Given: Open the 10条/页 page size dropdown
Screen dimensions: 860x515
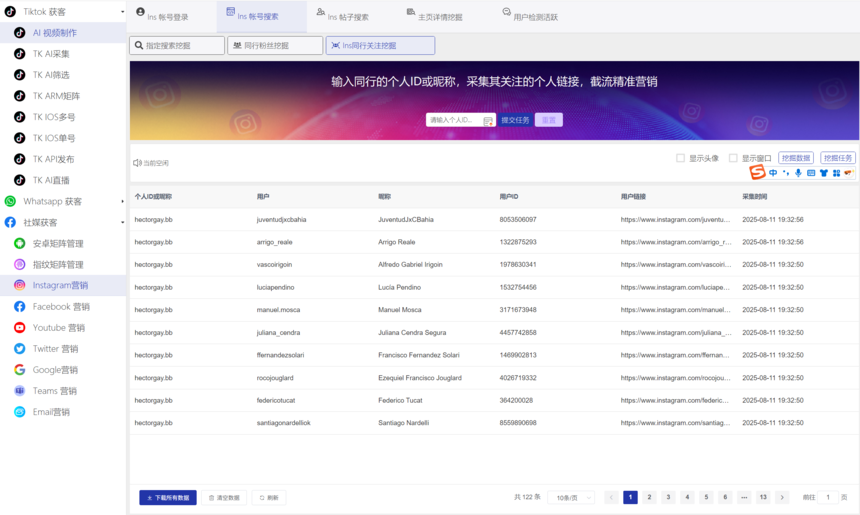Looking at the screenshot, I should coord(571,497).
